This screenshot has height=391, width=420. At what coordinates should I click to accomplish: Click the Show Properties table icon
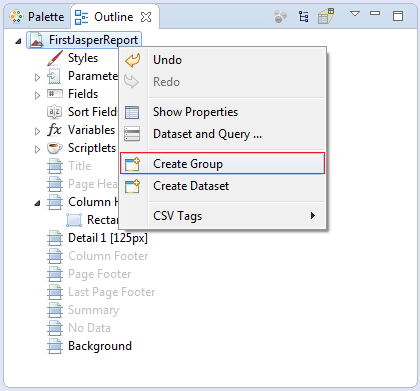point(132,112)
